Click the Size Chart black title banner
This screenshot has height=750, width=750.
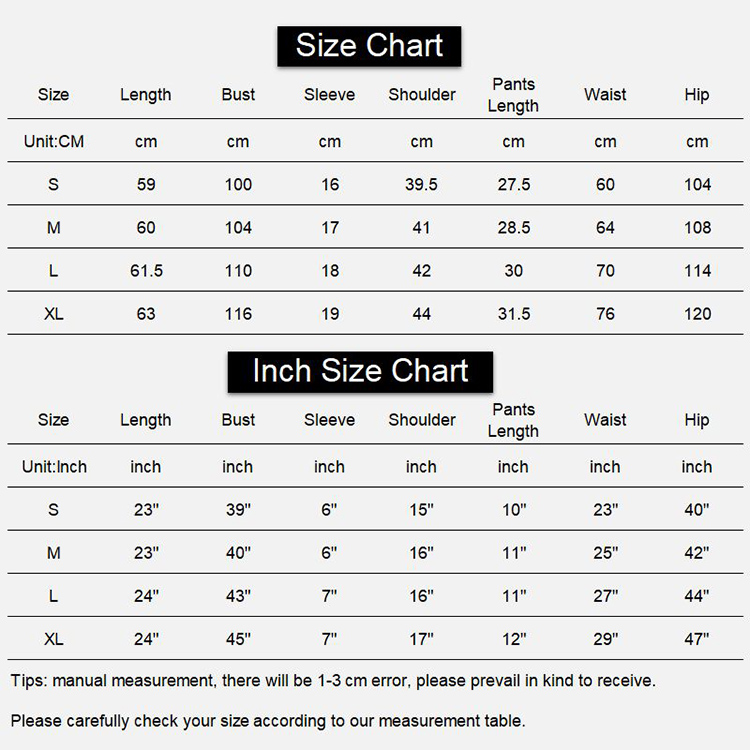(x=369, y=46)
